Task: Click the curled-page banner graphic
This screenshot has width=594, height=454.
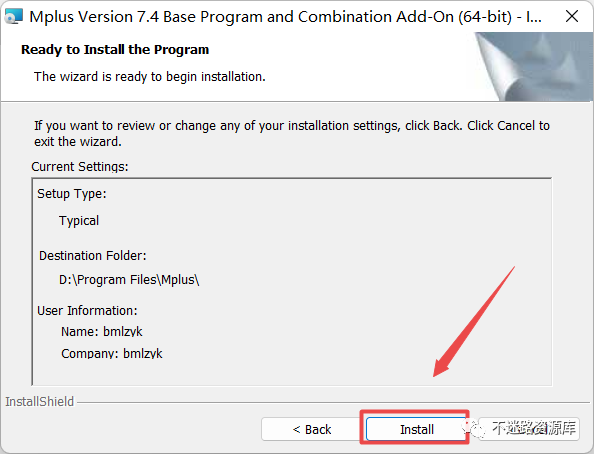Action: pyautogui.click(x=533, y=67)
